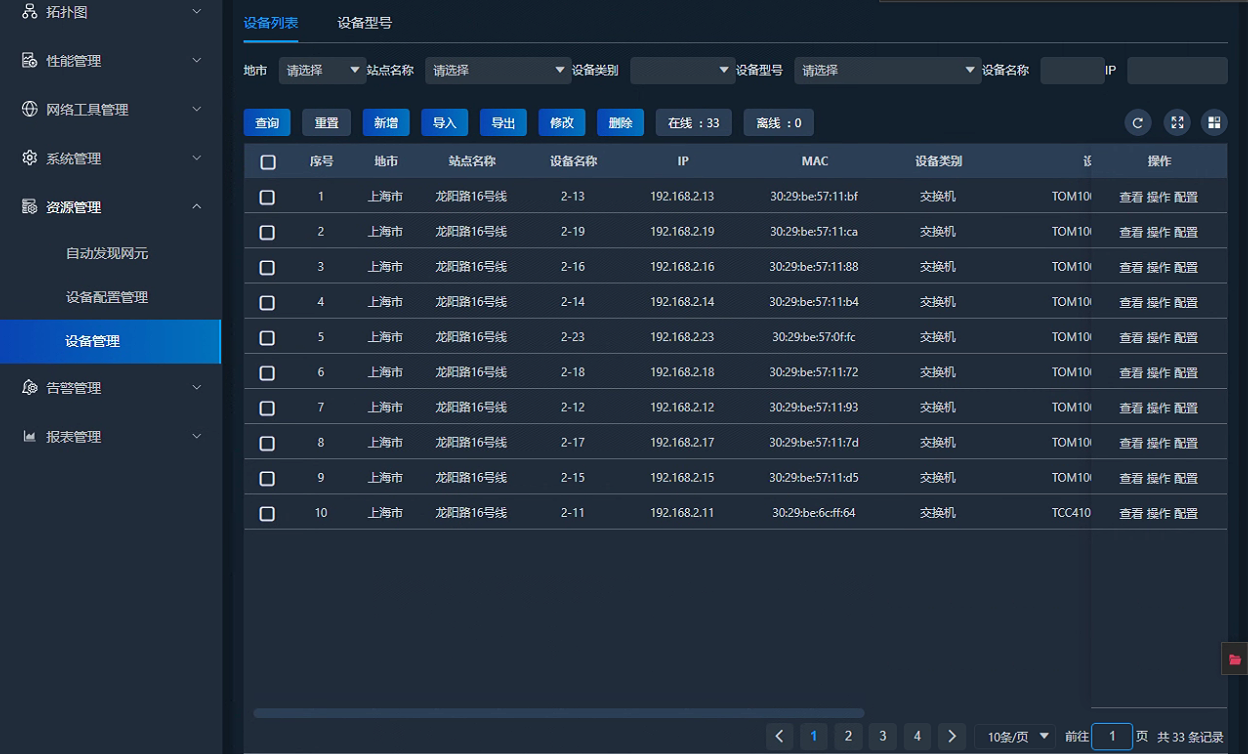Open the 站点名称 site name dropdown
Screen dimensions: 1248x754
click(498, 70)
